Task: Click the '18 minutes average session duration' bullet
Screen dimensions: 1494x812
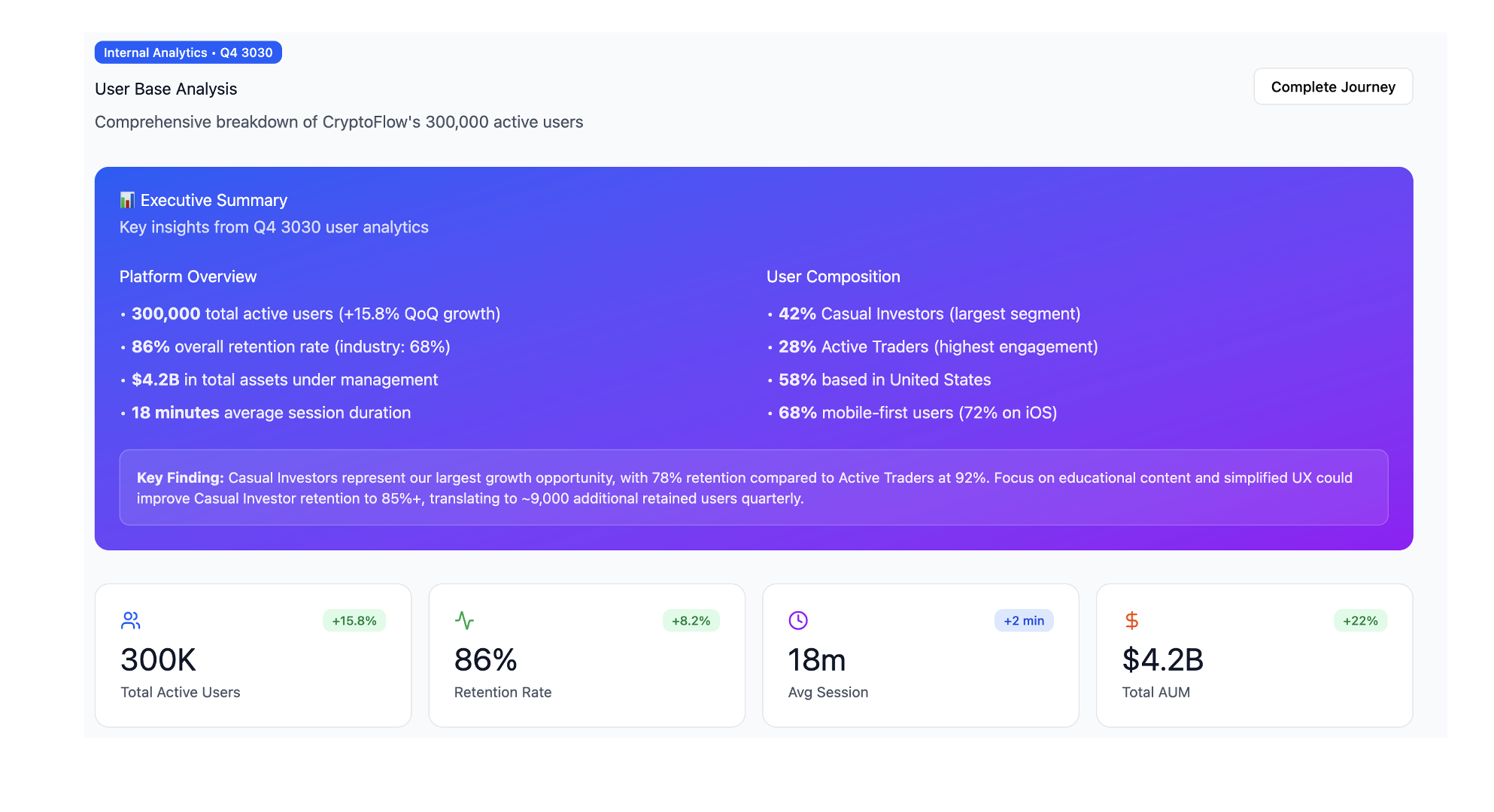Action: coord(265,413)
